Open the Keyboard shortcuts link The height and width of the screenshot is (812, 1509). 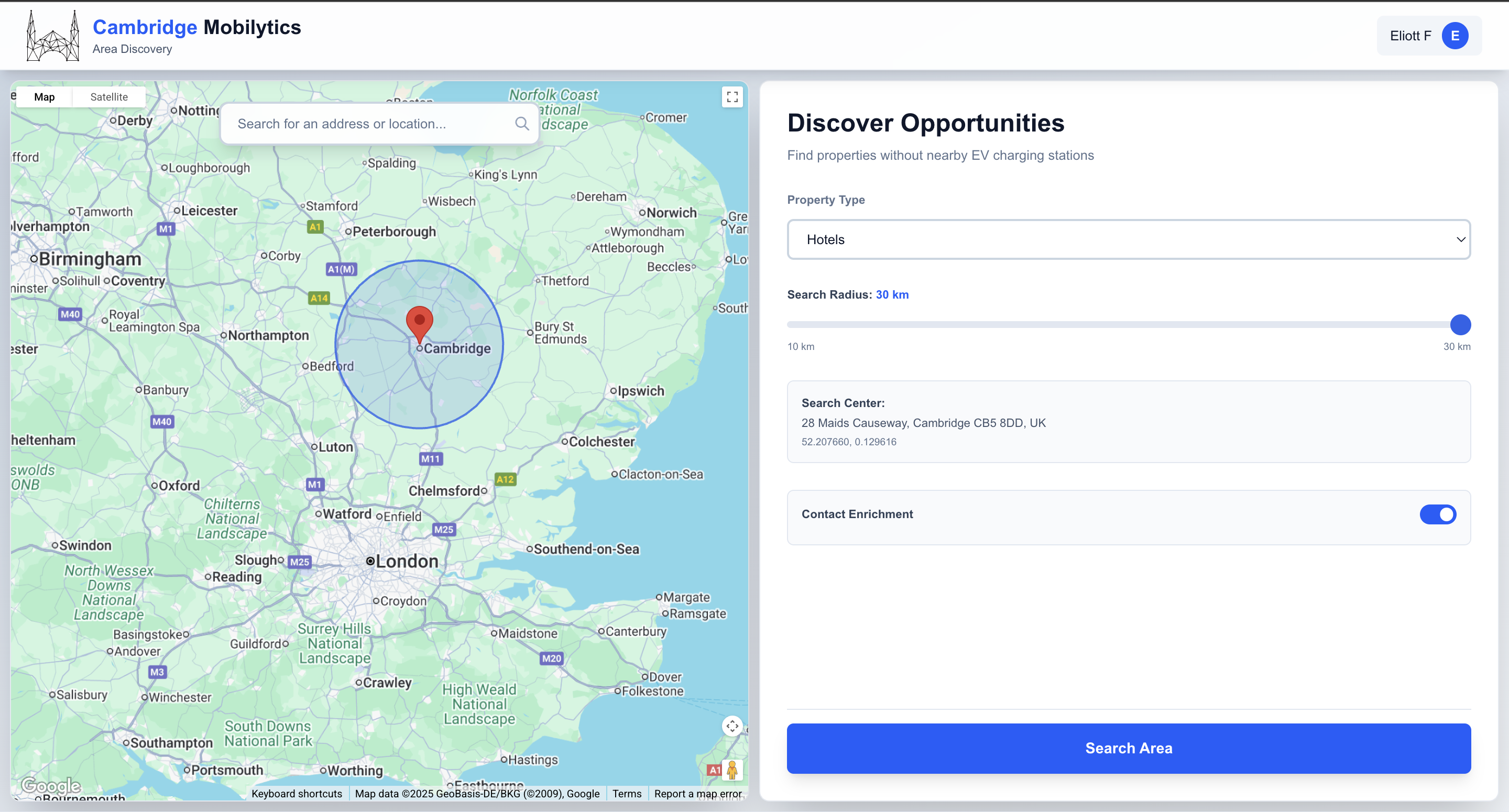[297, 793]
